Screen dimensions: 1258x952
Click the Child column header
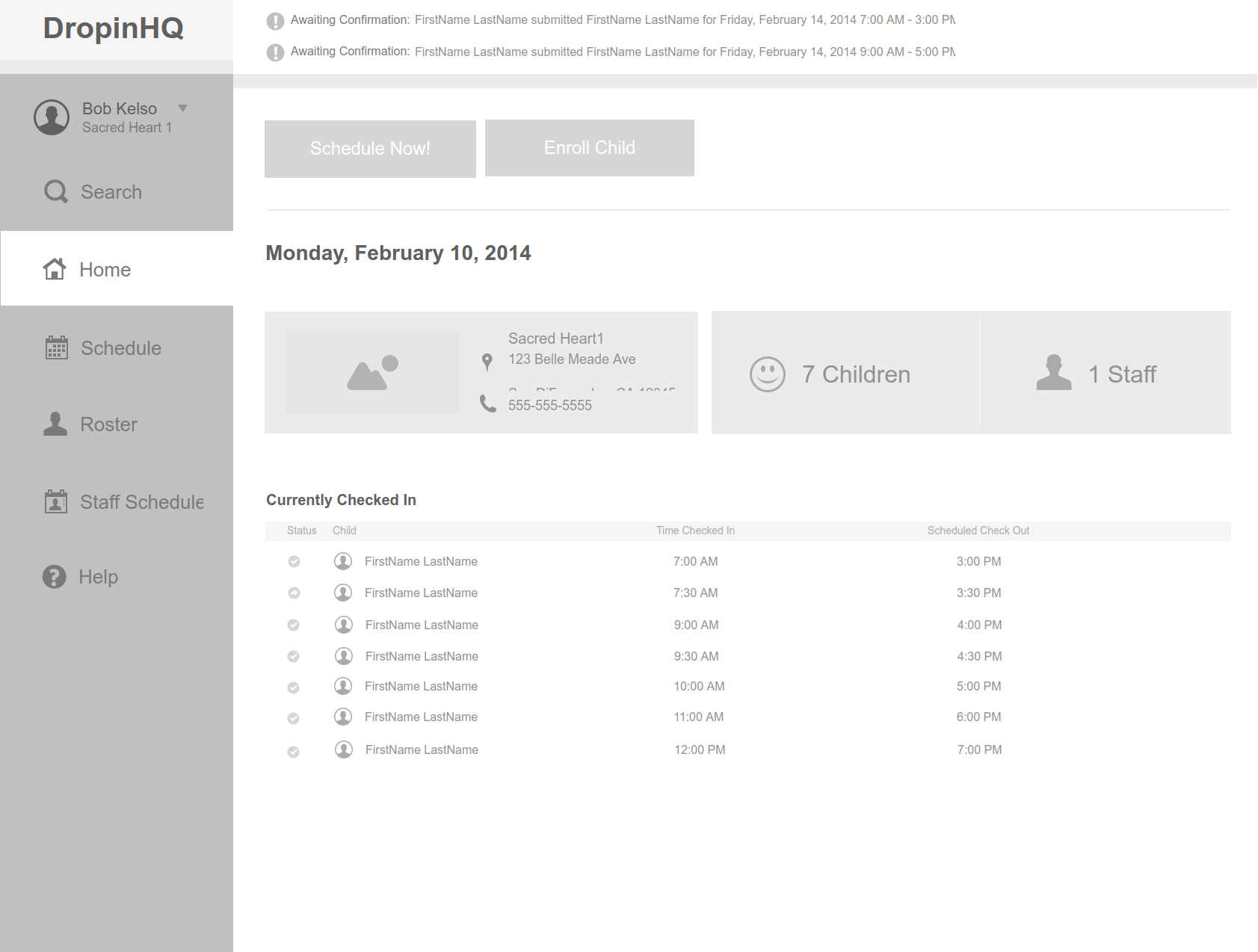(x=345, y=531)
